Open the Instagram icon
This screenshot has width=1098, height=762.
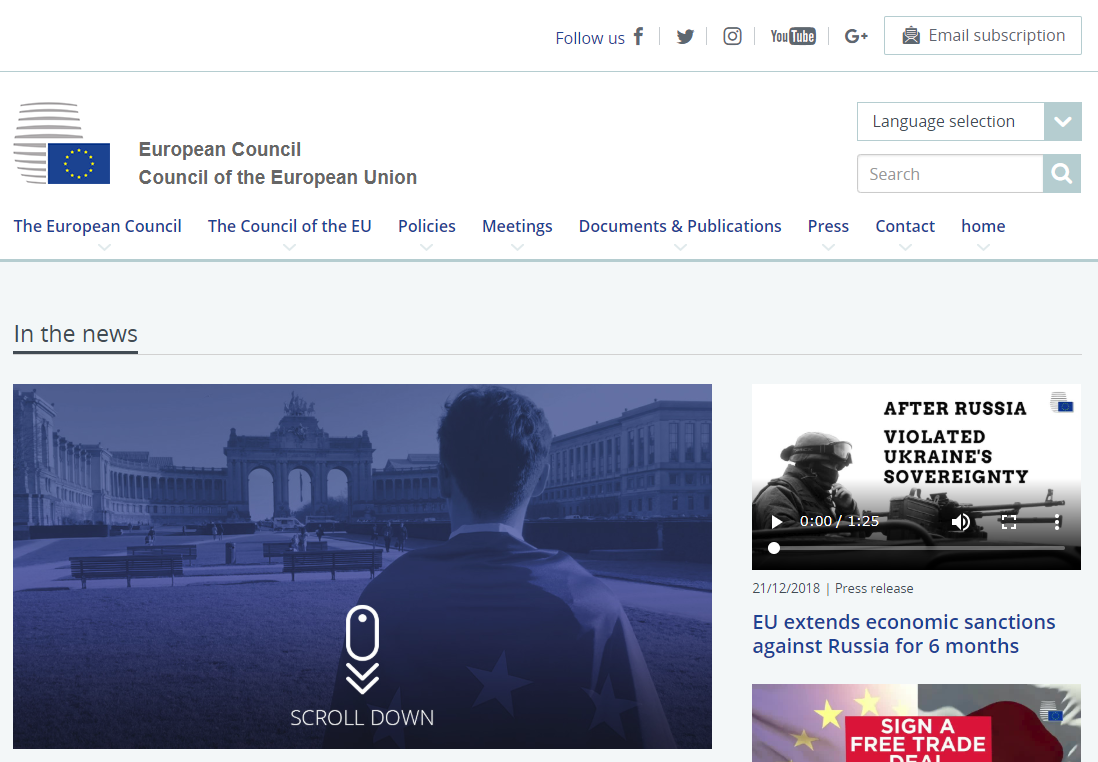pyautogui.click(x=732, y=36)
